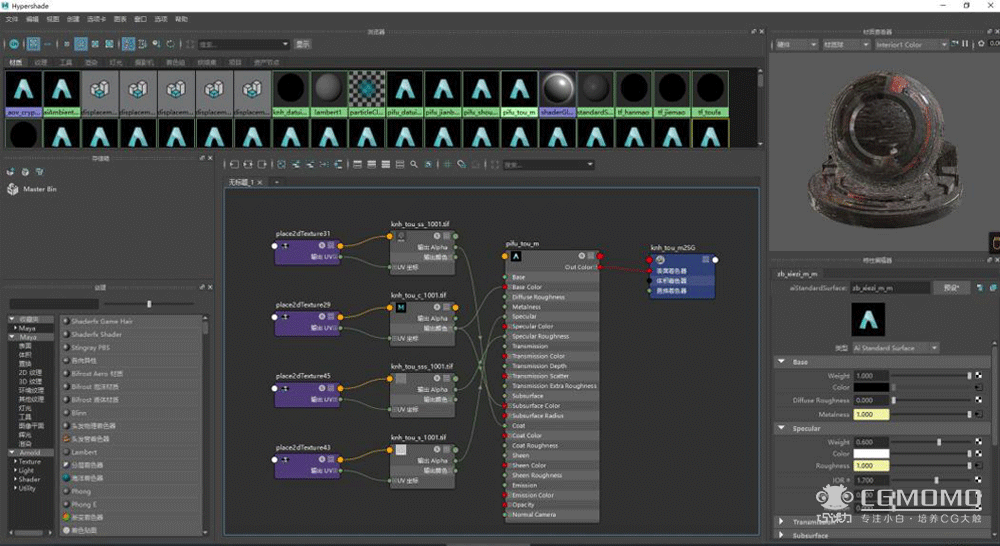
Task: Expand the Shader subcategory under Arnold
Action: [16, 479]
